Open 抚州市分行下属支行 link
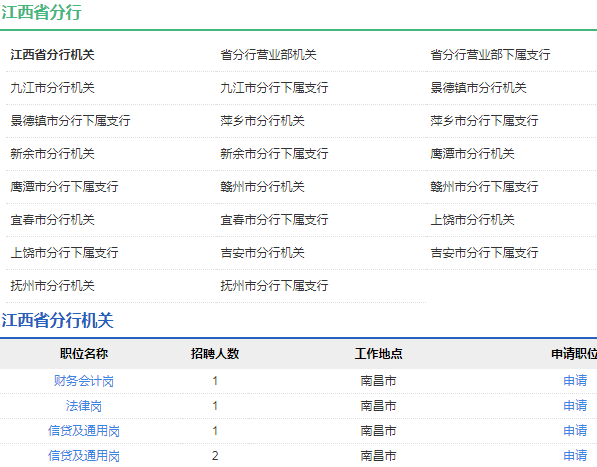 274,286
